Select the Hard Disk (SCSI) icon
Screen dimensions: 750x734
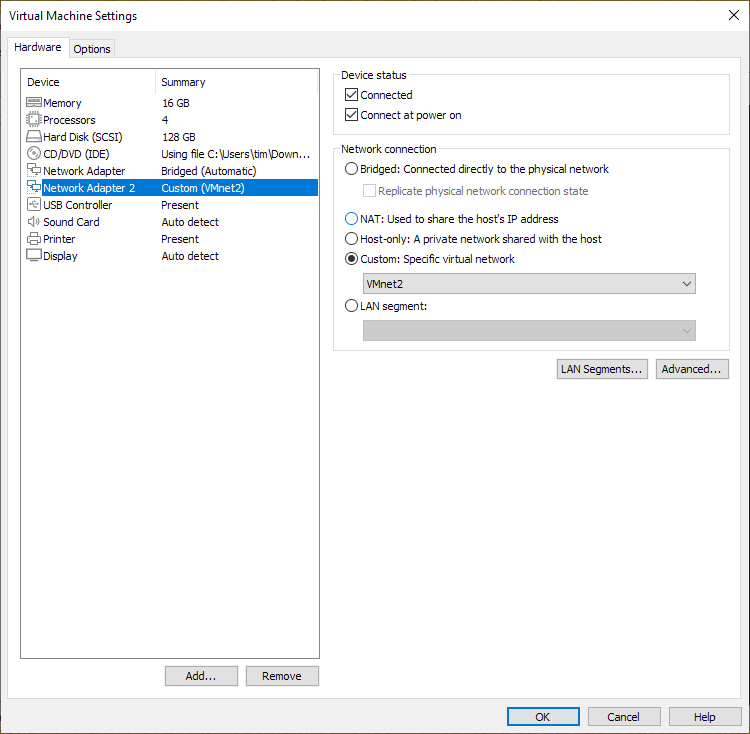[x=33, y=137]
